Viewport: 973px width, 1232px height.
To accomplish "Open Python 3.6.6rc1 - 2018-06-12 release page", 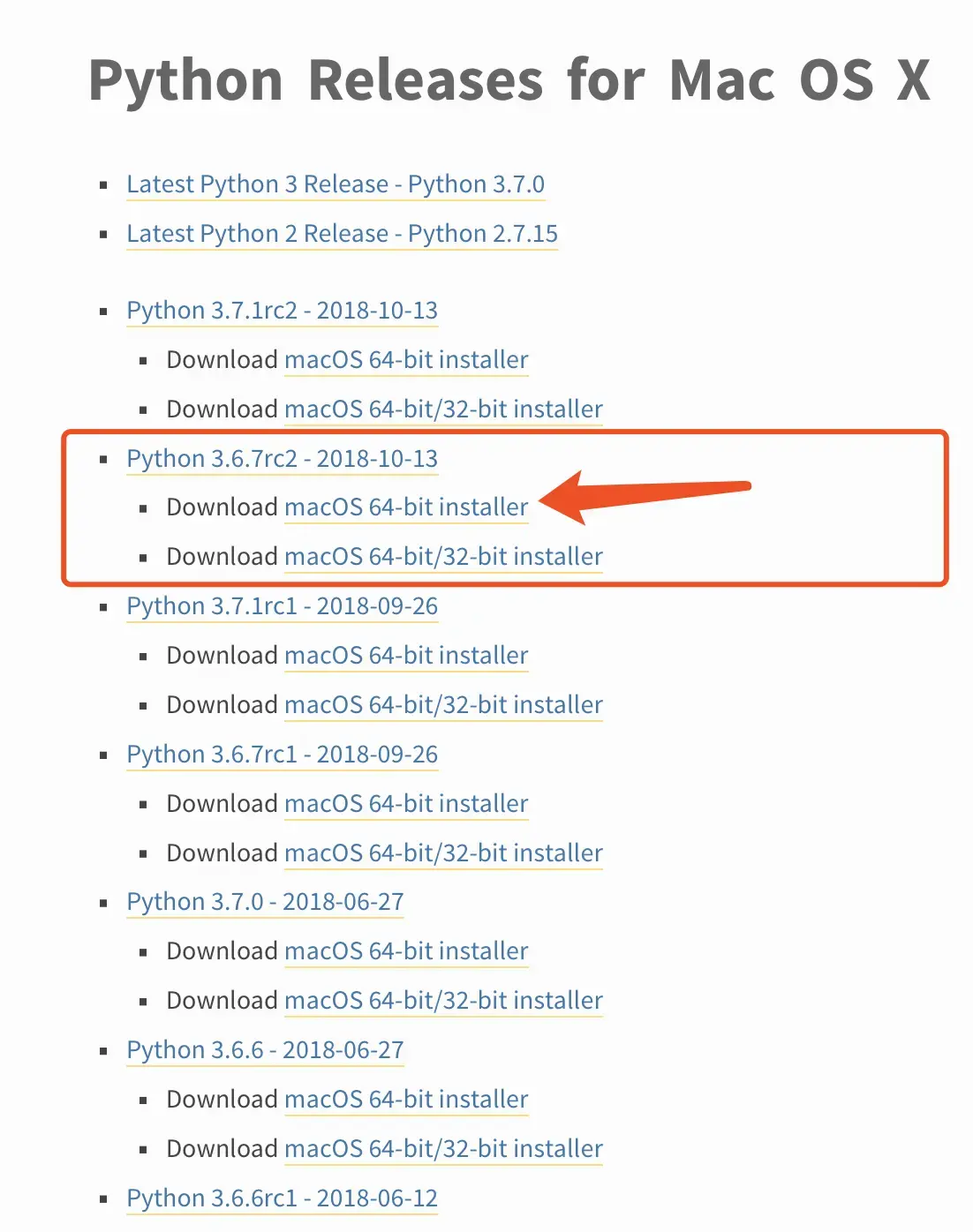I will pos(283,1198).
